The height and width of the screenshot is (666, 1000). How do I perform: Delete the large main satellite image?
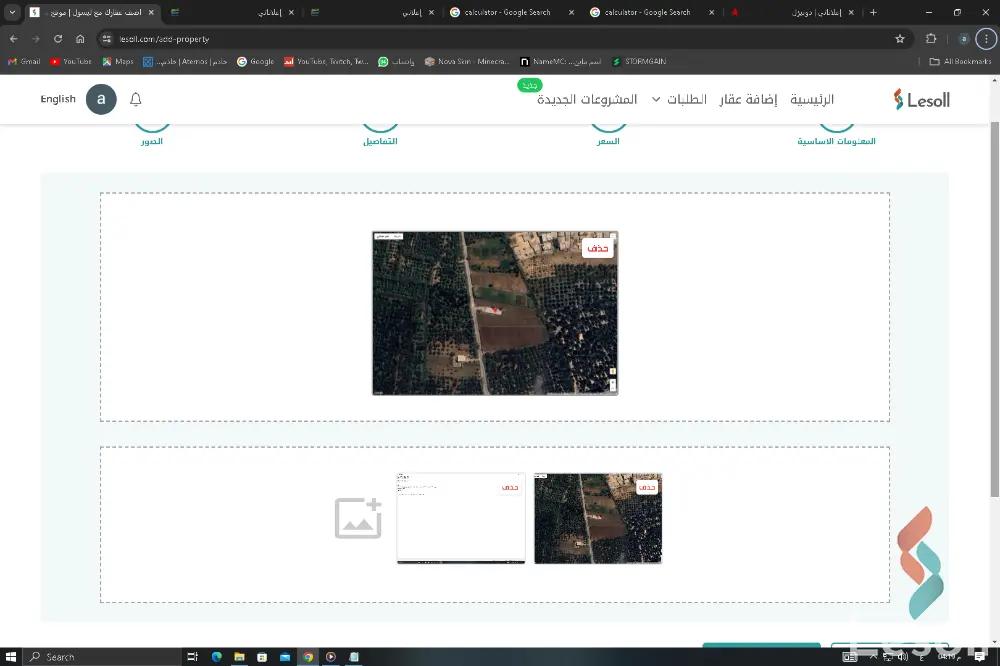click(597, 248)
